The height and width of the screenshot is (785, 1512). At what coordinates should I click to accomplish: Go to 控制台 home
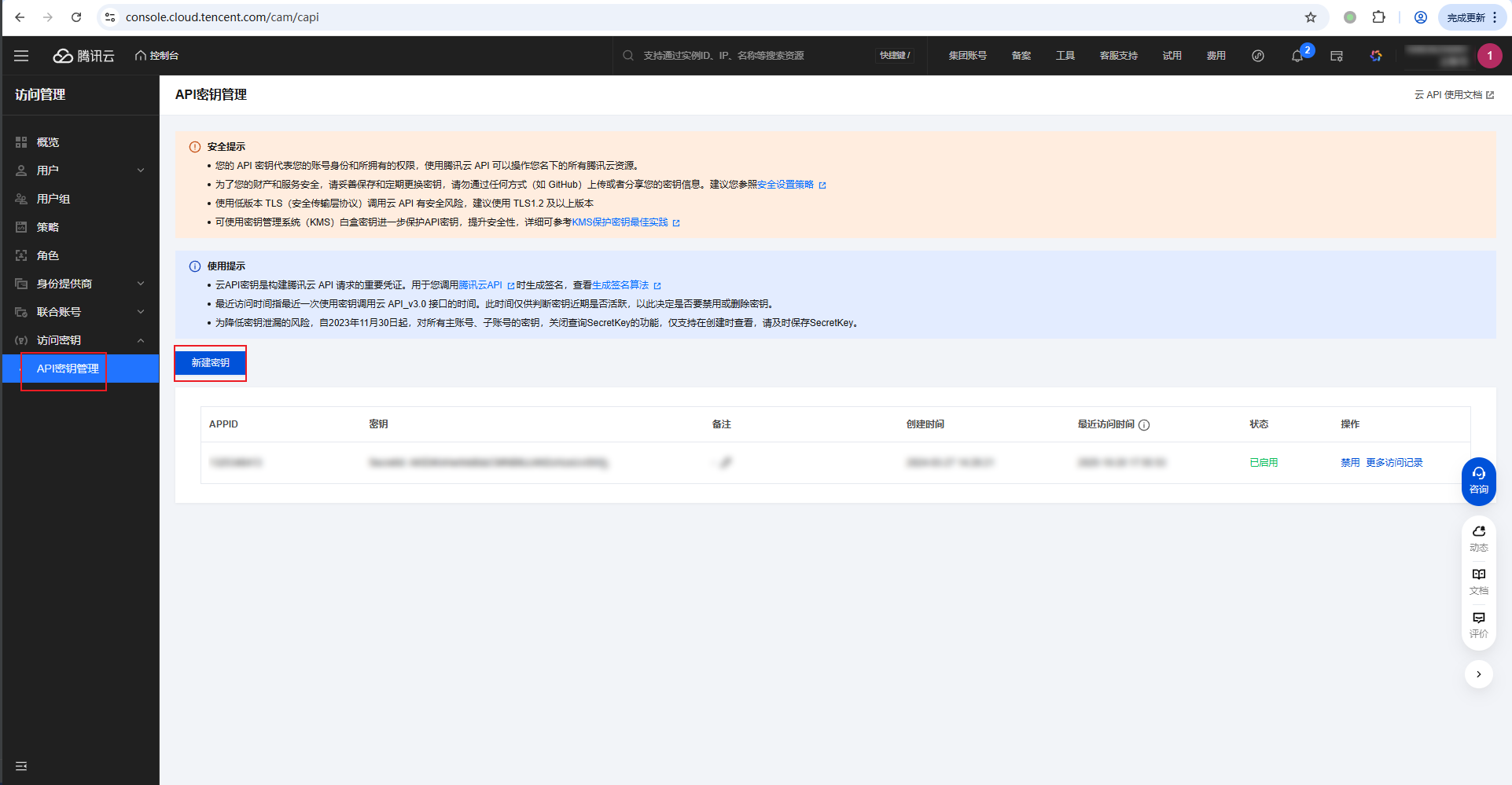[157, 56]
